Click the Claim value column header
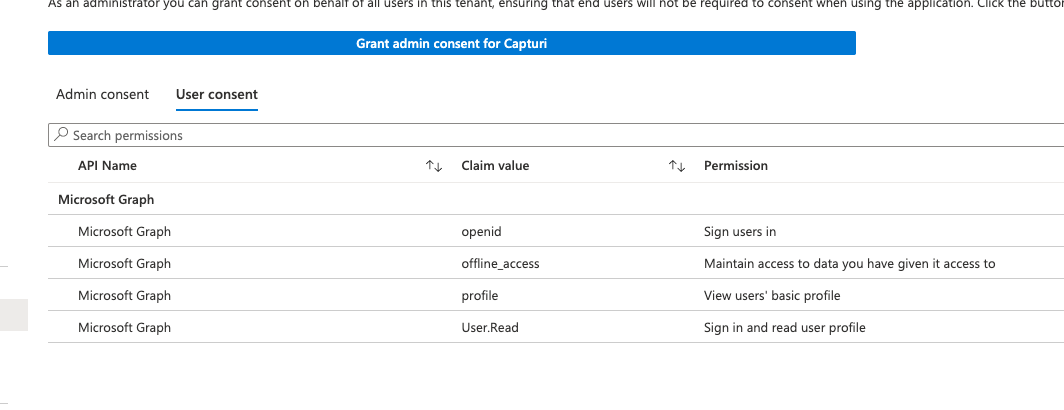Image resolution: width=1064 pixels, height=410 pixels. 495,165
